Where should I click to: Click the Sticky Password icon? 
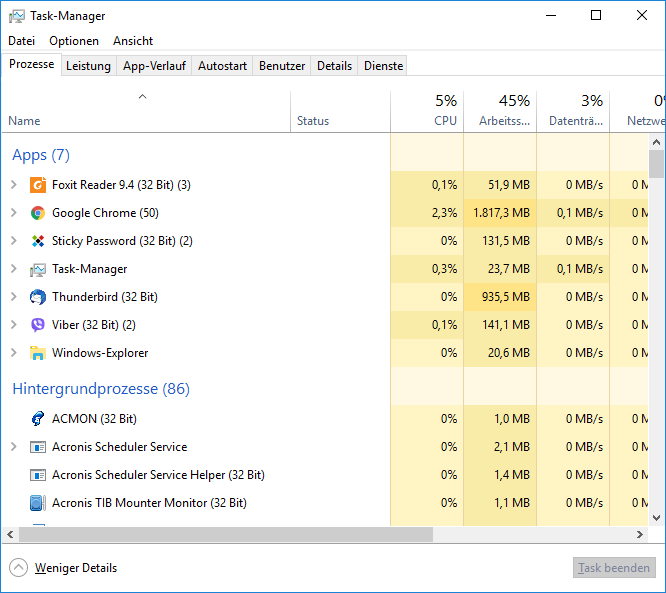[x=38, y=241]
